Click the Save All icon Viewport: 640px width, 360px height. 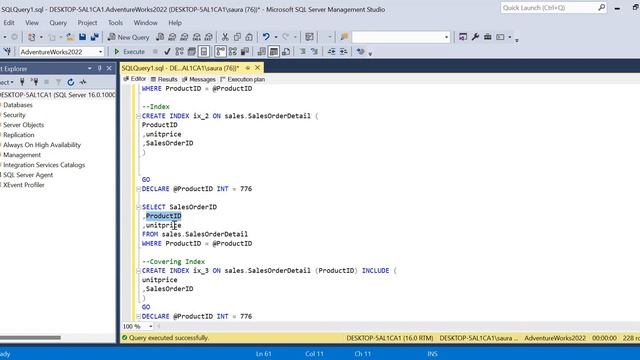coord(95,37)
